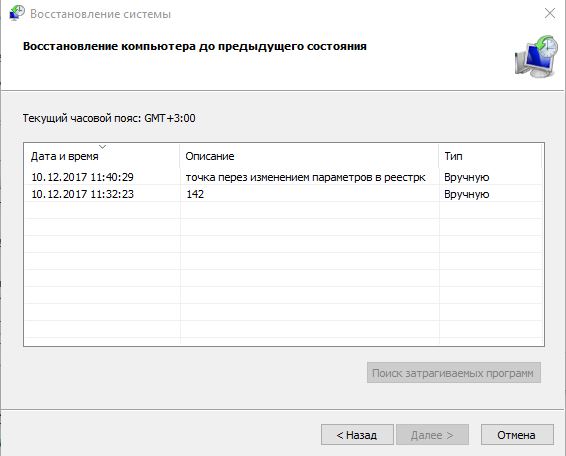
Task: Click description точка перез изменением параметров в реестрк
Action: tap(305, 177)
